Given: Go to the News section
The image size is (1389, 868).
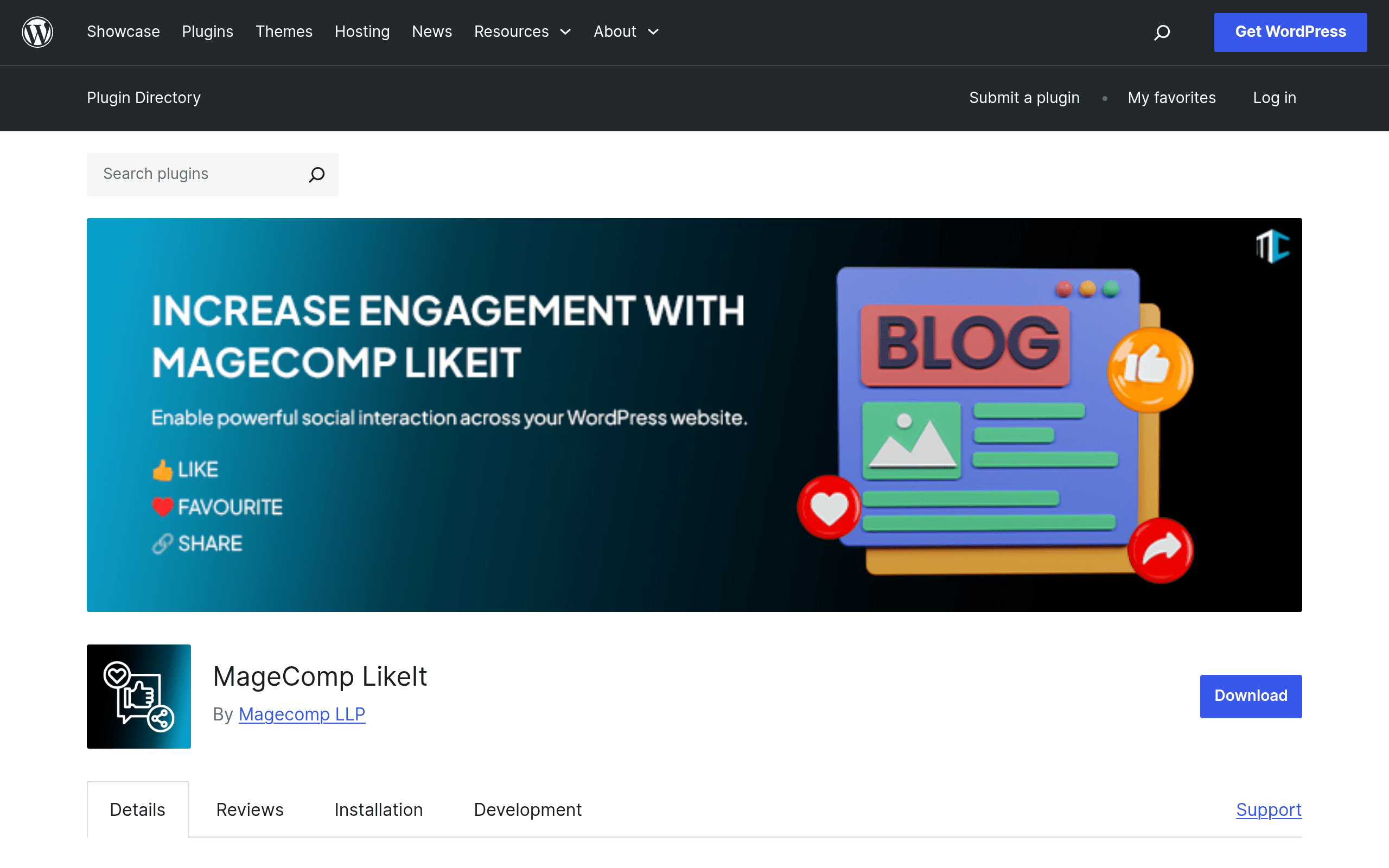Looking at the screenshot, I should (432, 31).
